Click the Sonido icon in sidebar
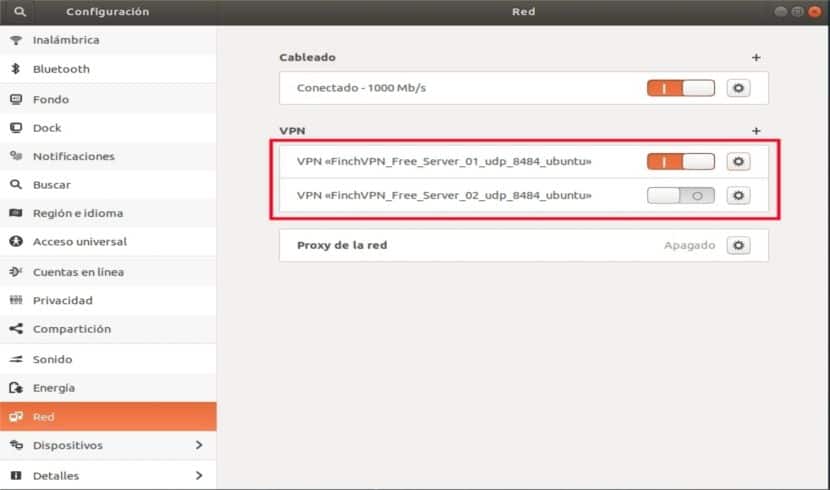This screenshot has width=830, height=490. click(x=16, y=359)
